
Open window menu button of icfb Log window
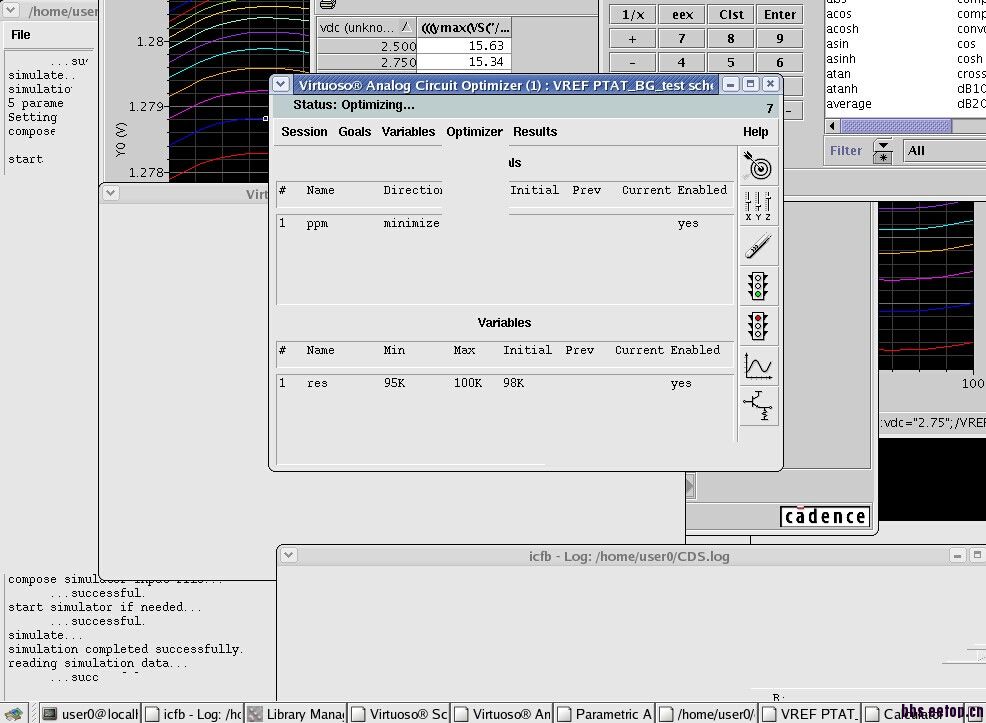pos(288,555)
